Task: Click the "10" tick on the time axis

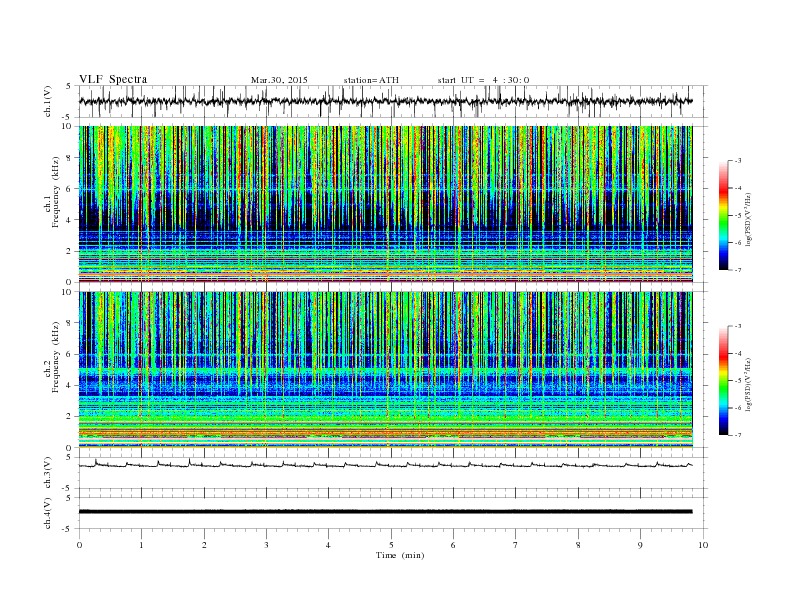Action: [703, 545]
